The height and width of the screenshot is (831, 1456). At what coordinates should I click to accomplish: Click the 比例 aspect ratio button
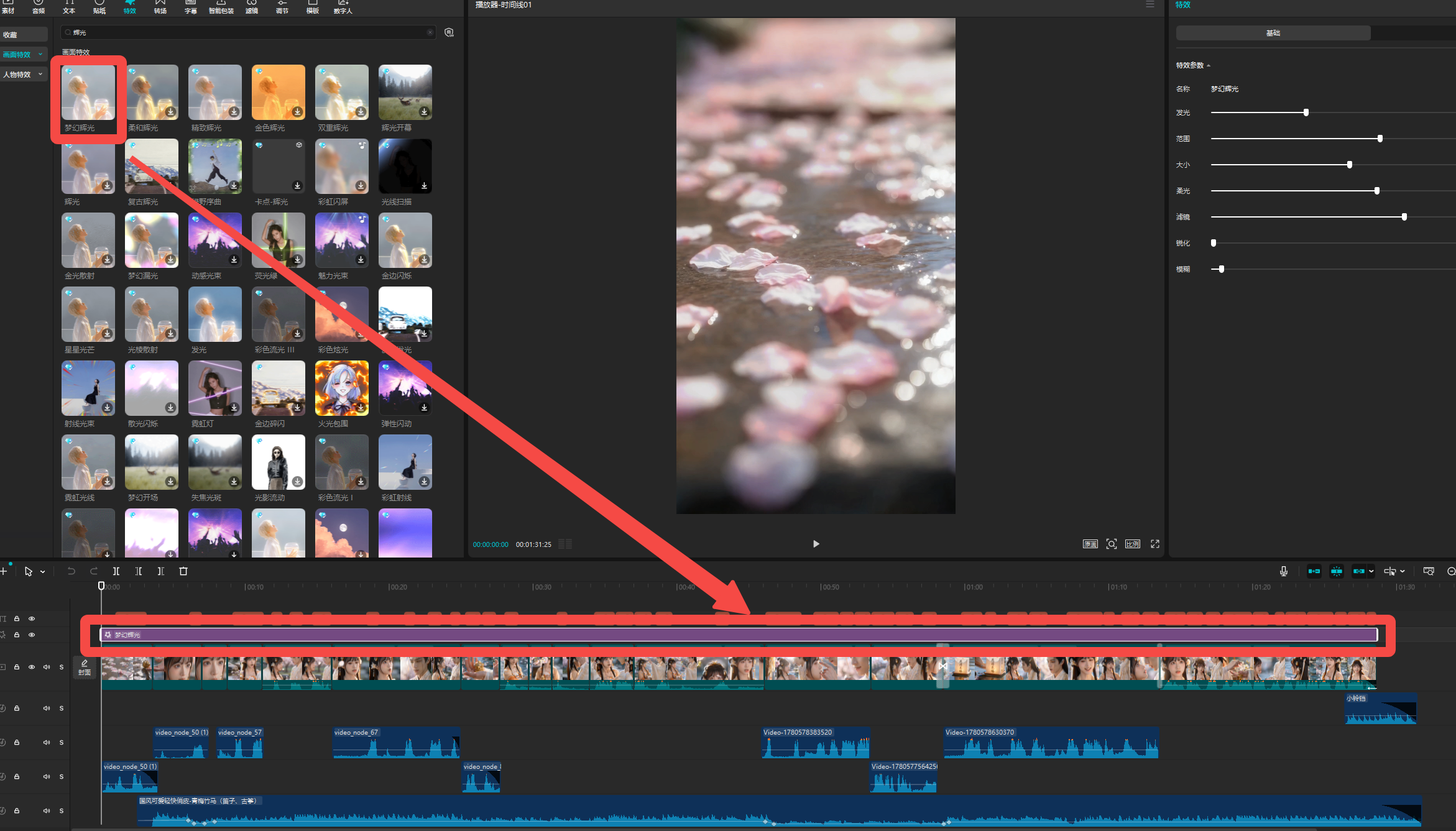pos(1133,544)
